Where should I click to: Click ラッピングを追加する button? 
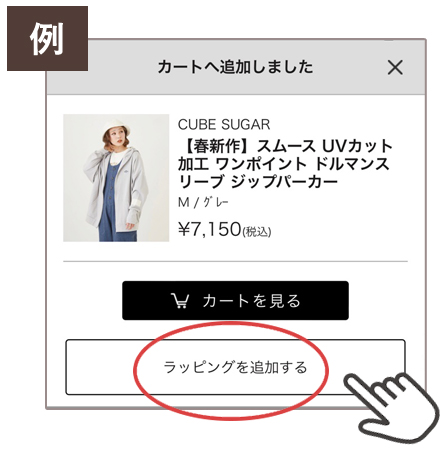point(235,367)
